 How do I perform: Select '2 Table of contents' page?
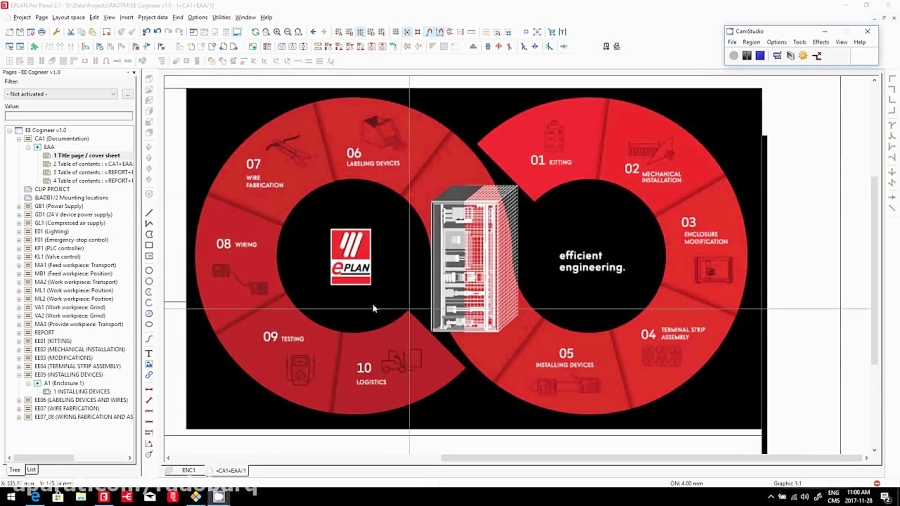click(93, 164)
